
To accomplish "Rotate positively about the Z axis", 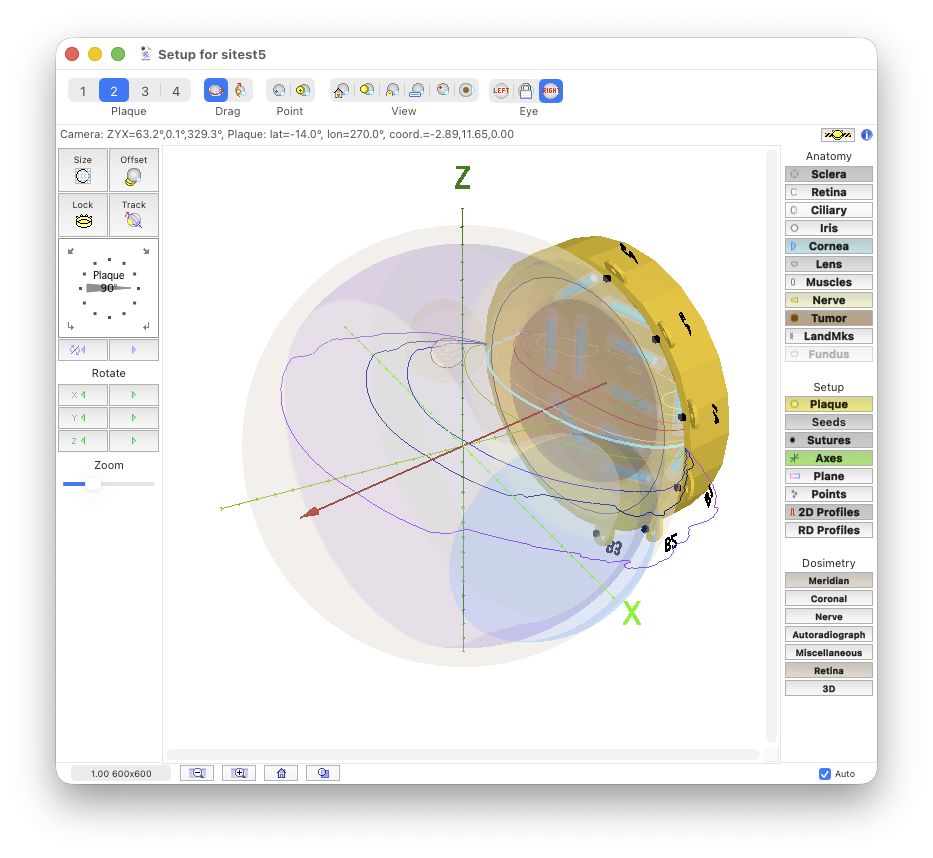I will point(133,441).
